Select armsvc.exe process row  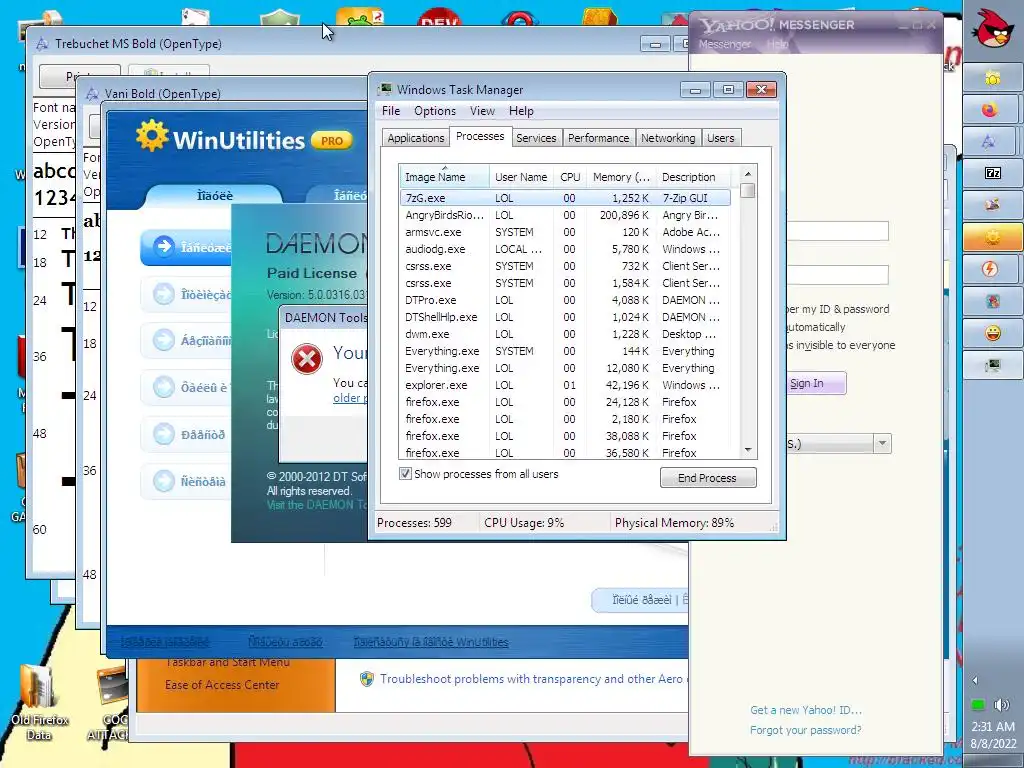click(x=565, y=232)
